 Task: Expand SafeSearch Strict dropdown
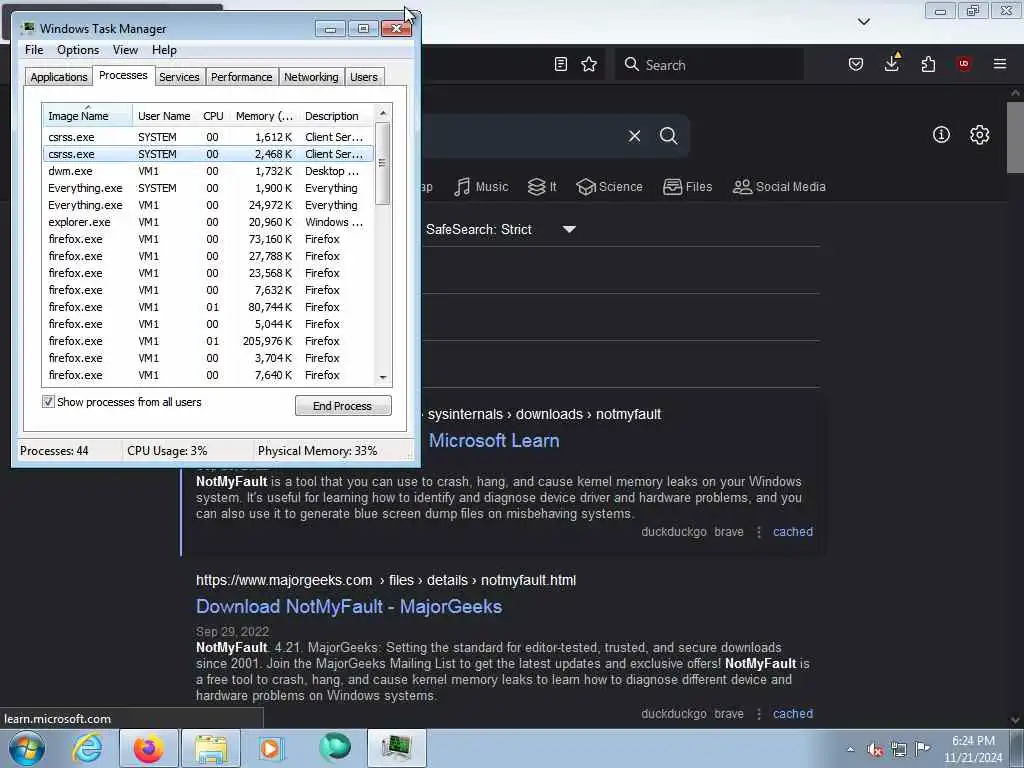click(569, 229)
